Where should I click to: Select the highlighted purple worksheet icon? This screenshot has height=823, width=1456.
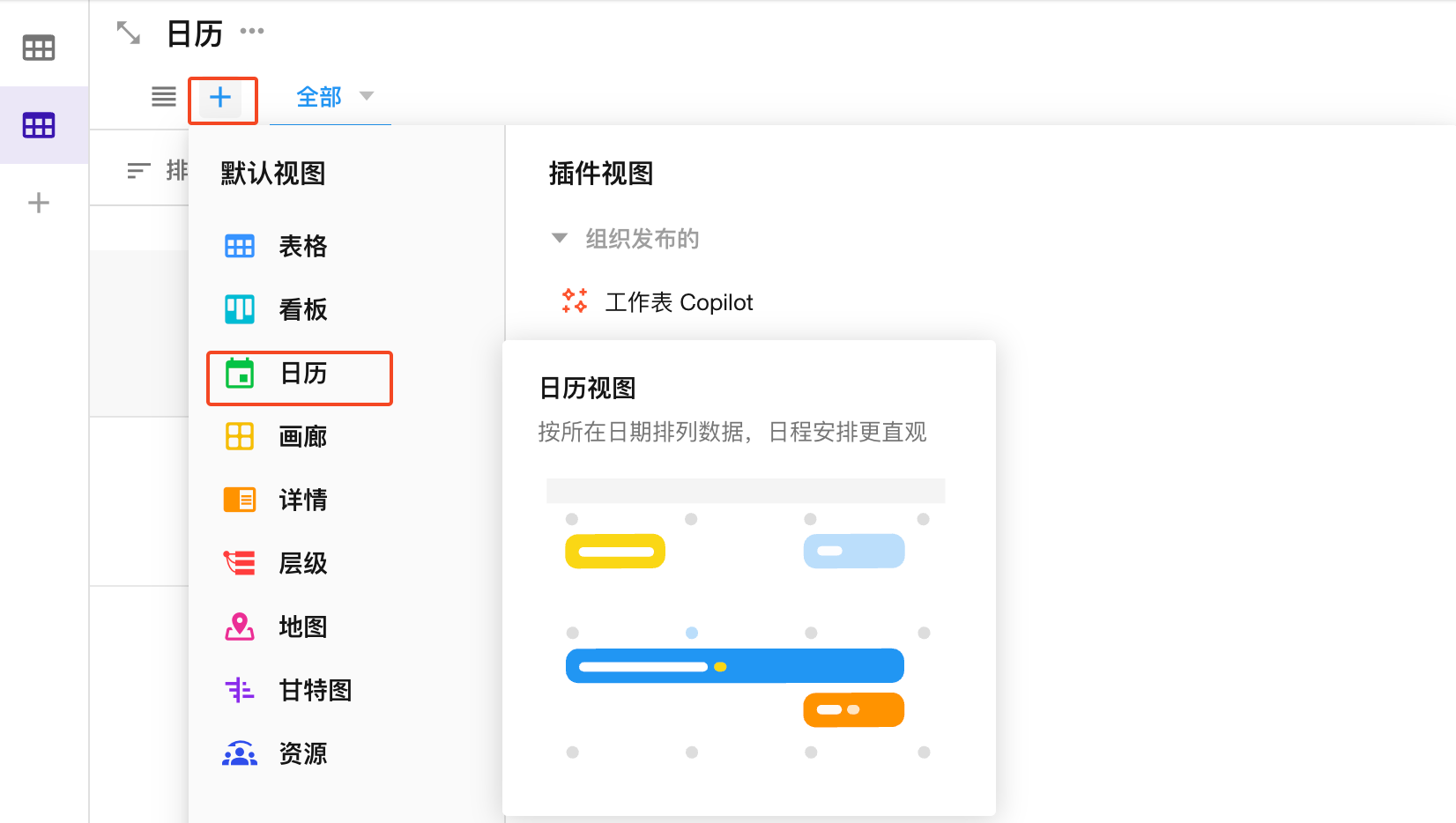(x=39, y=125)
